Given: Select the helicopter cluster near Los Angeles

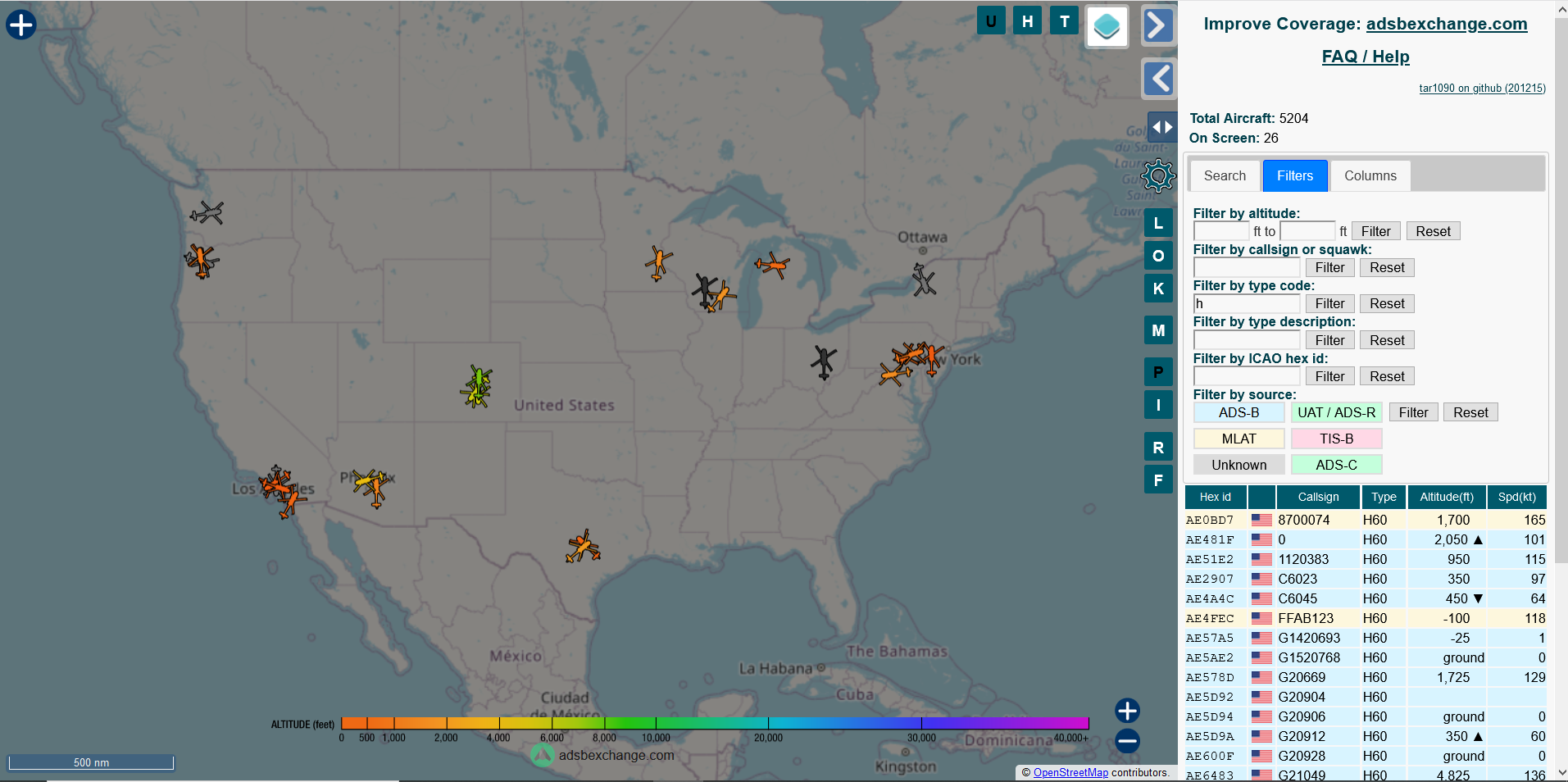Looking at the screenshot, I should tap(280, 489).
